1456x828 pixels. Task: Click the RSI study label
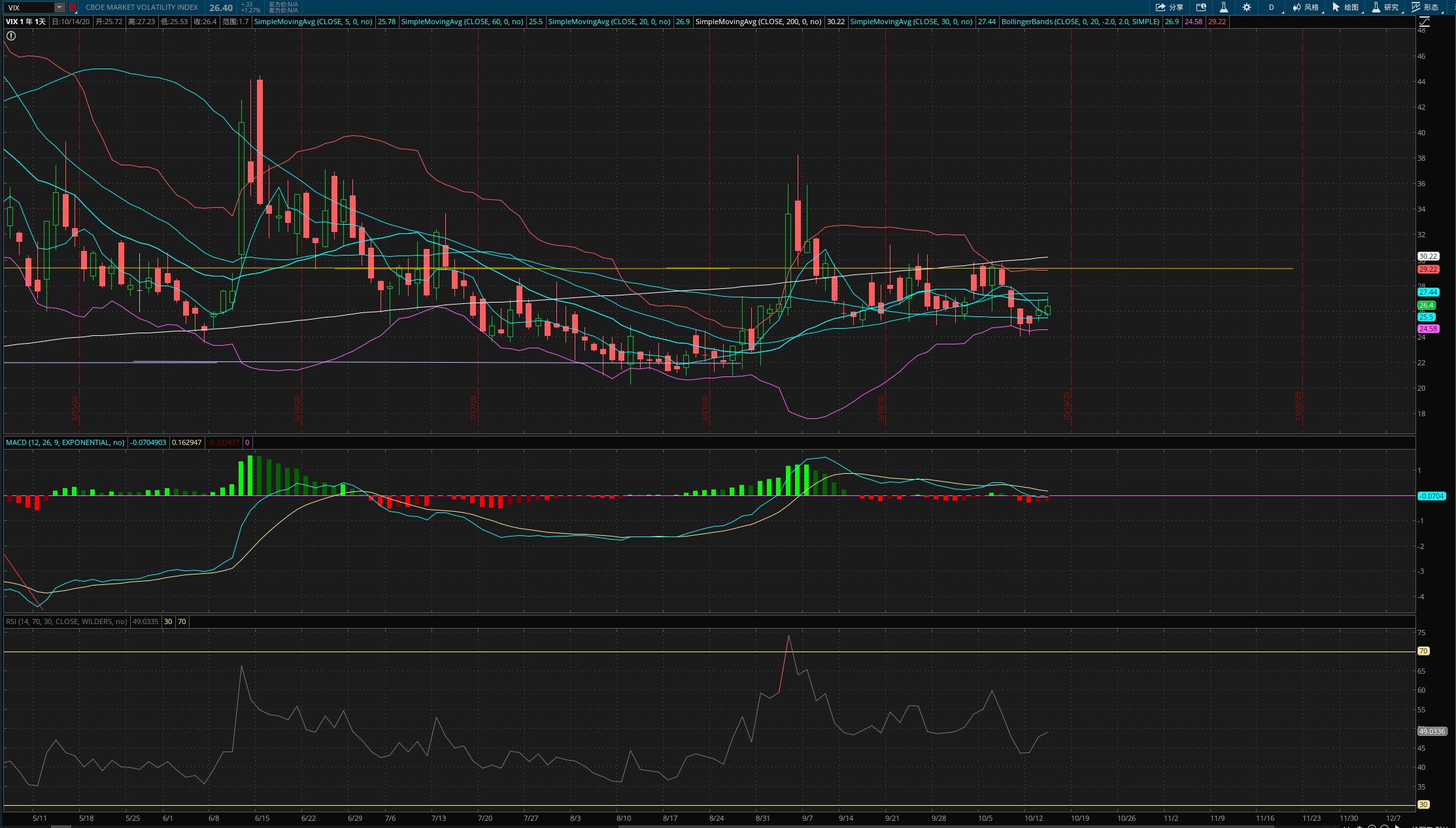[x=67, y=621]
